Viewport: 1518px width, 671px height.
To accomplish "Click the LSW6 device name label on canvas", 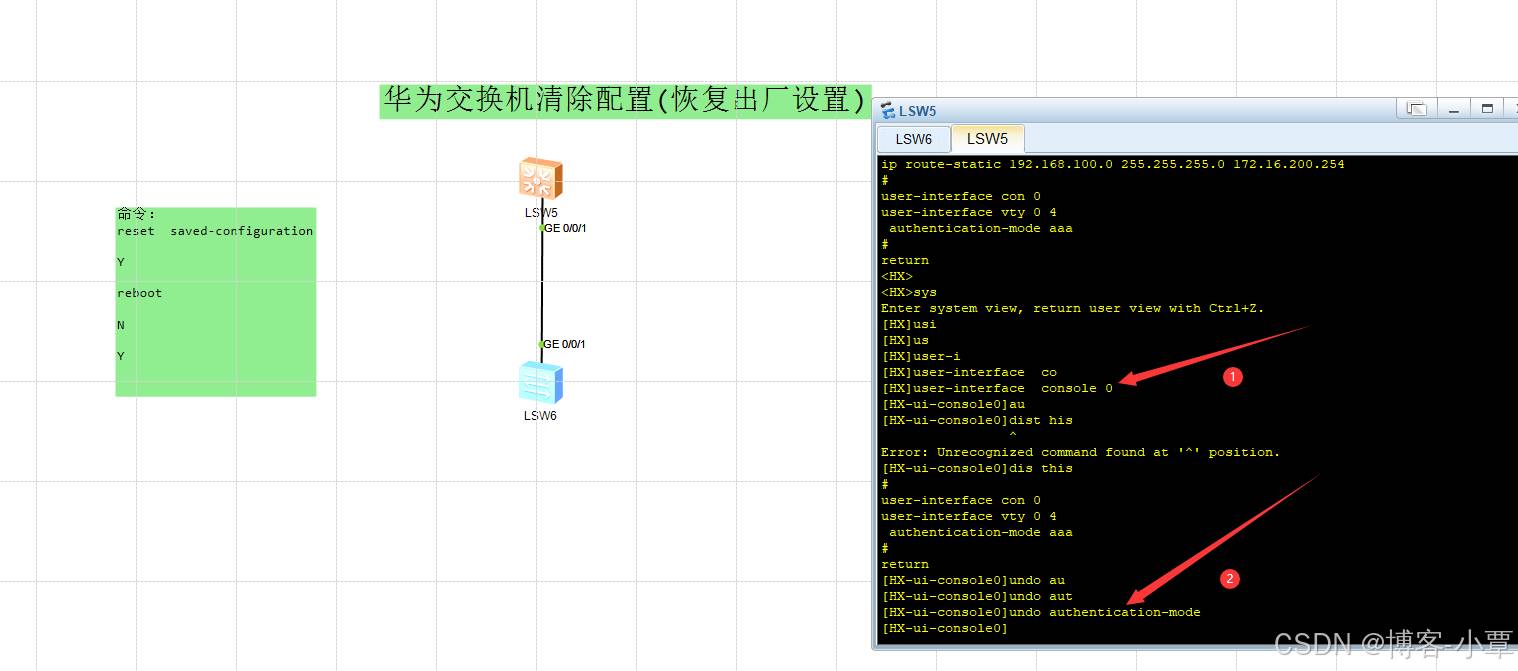I will (x=540, y=416).
